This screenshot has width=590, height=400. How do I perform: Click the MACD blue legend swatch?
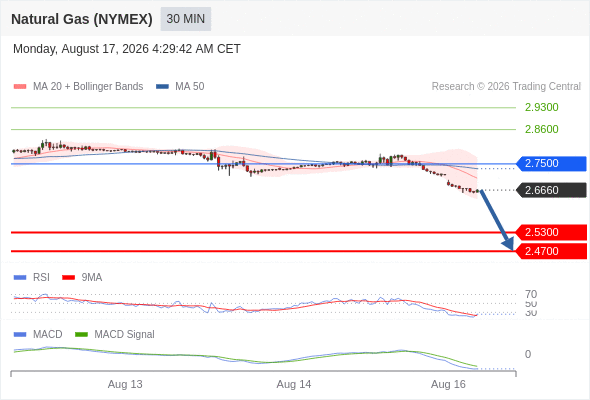click(x=20, y=335)
